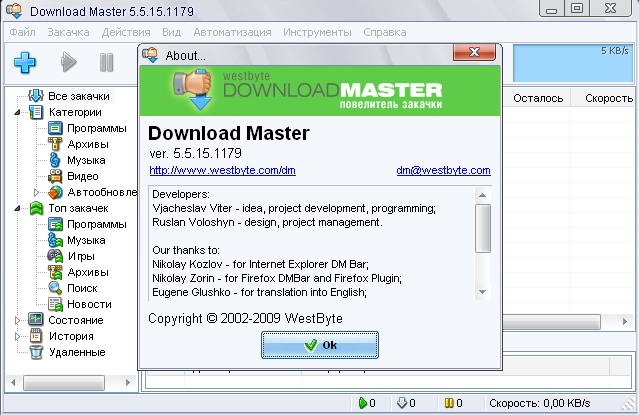Select Все закачки in the tree
This screenshot has width=639, height=415.
pos(79,96)
